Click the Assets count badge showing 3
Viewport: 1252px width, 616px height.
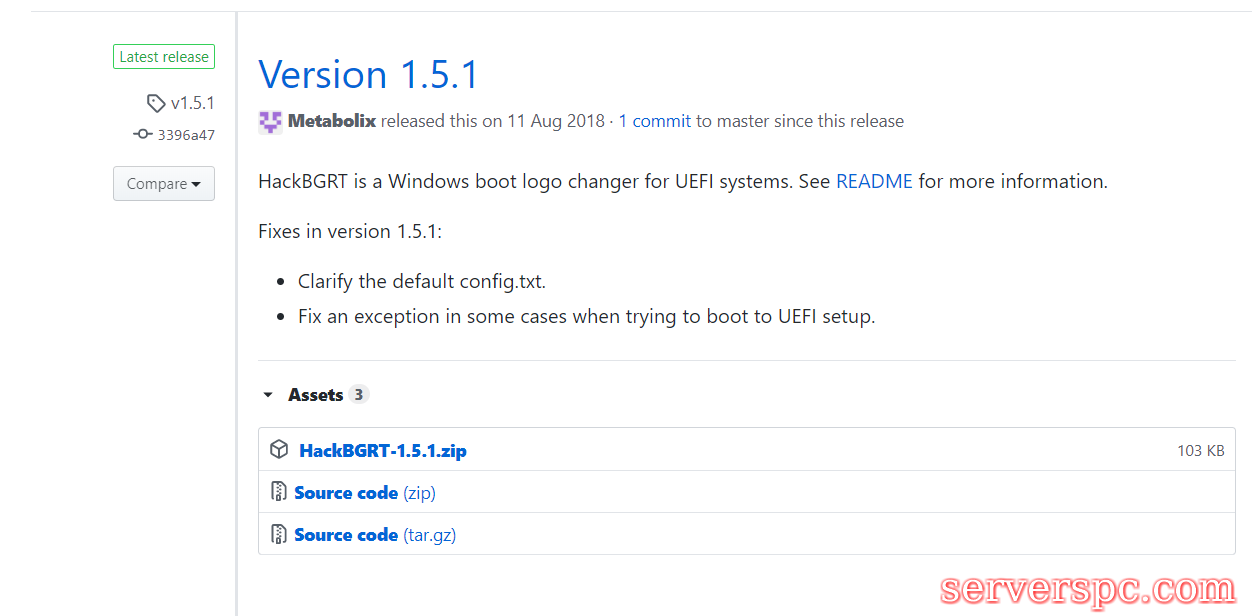[359, 394]
